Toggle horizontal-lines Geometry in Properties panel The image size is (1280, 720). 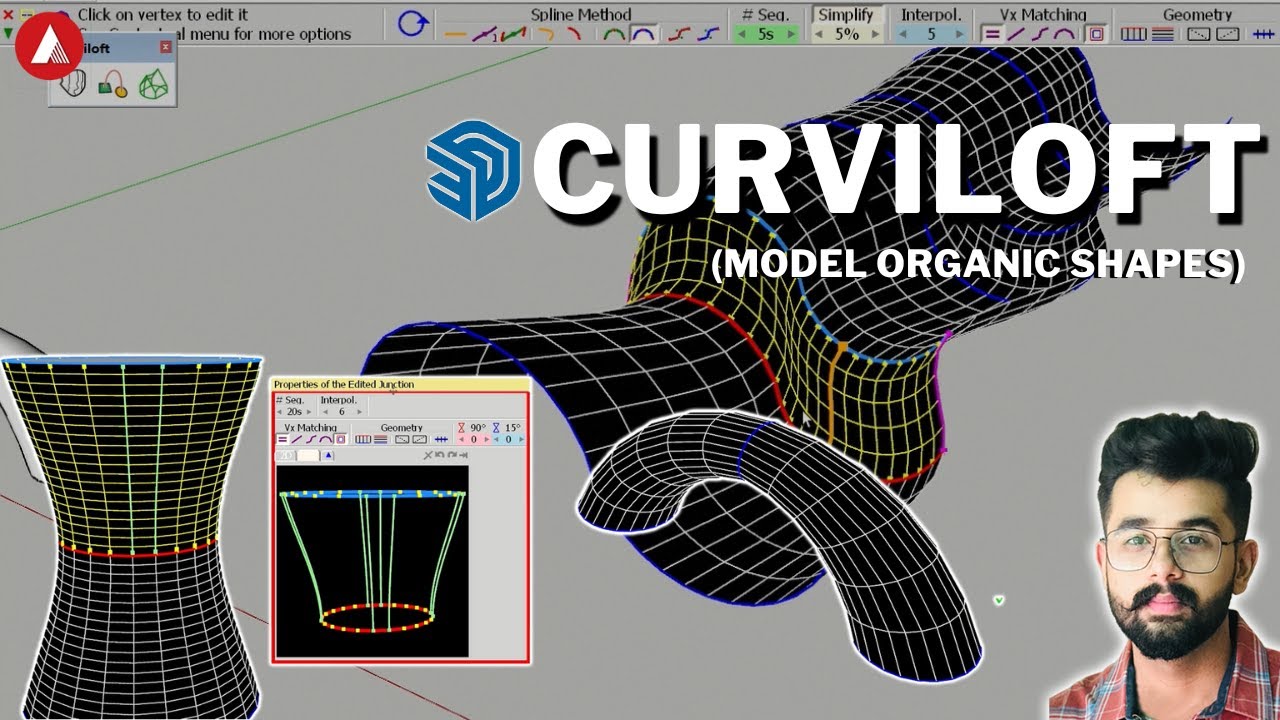(x=381, y=440)
